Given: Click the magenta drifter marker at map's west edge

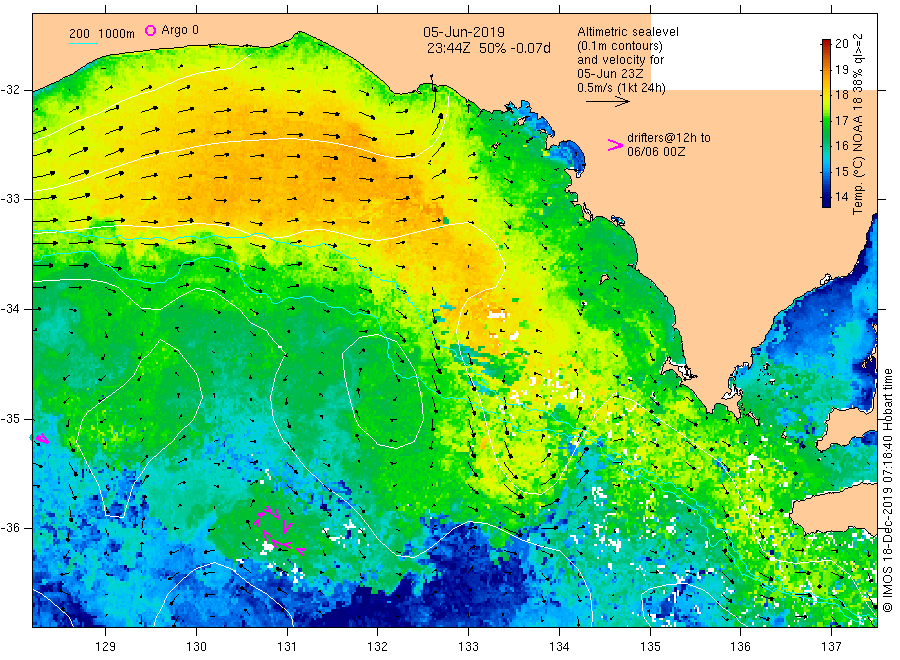Looking at the screenshot, I should [x=40, y=438].
